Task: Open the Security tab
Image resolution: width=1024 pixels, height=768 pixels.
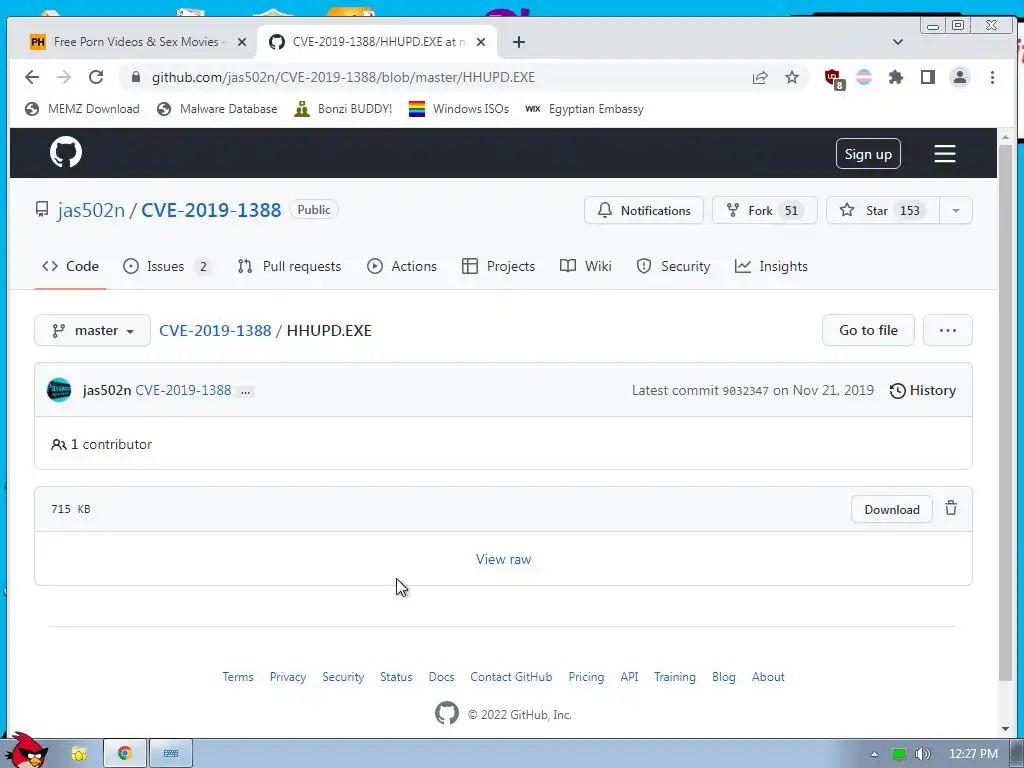Action: (x=673, y=266)
